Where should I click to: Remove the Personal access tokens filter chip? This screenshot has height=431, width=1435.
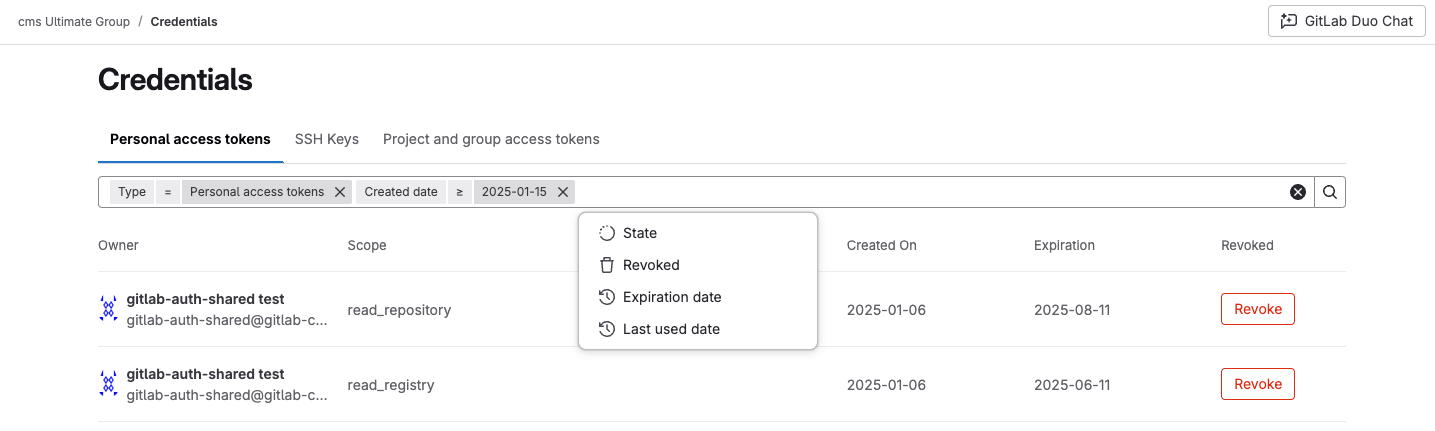coord(340,192)
